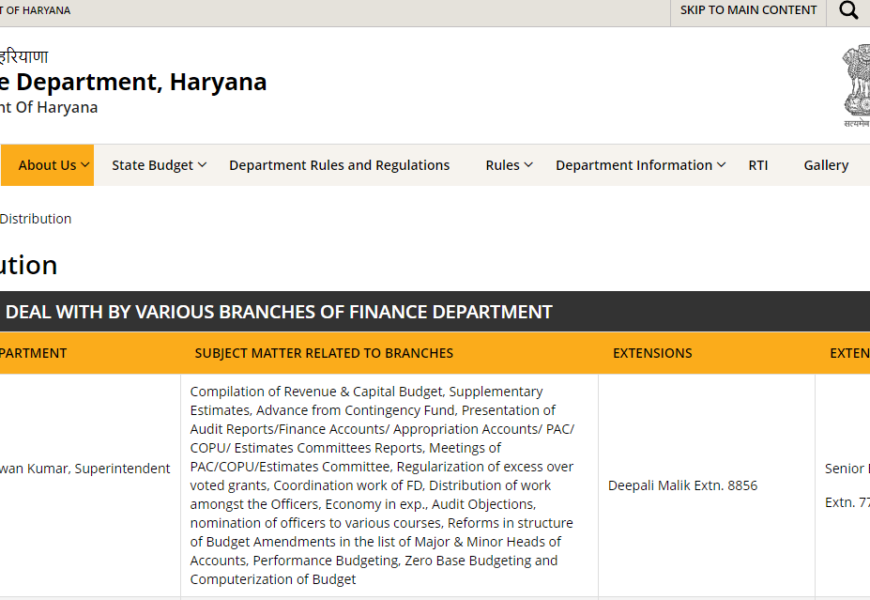The height and width of the screenshot is (600, 870).
Task: Click the Deepali Malik Extn. 8856 cell
Action: [x=682, y=486]
